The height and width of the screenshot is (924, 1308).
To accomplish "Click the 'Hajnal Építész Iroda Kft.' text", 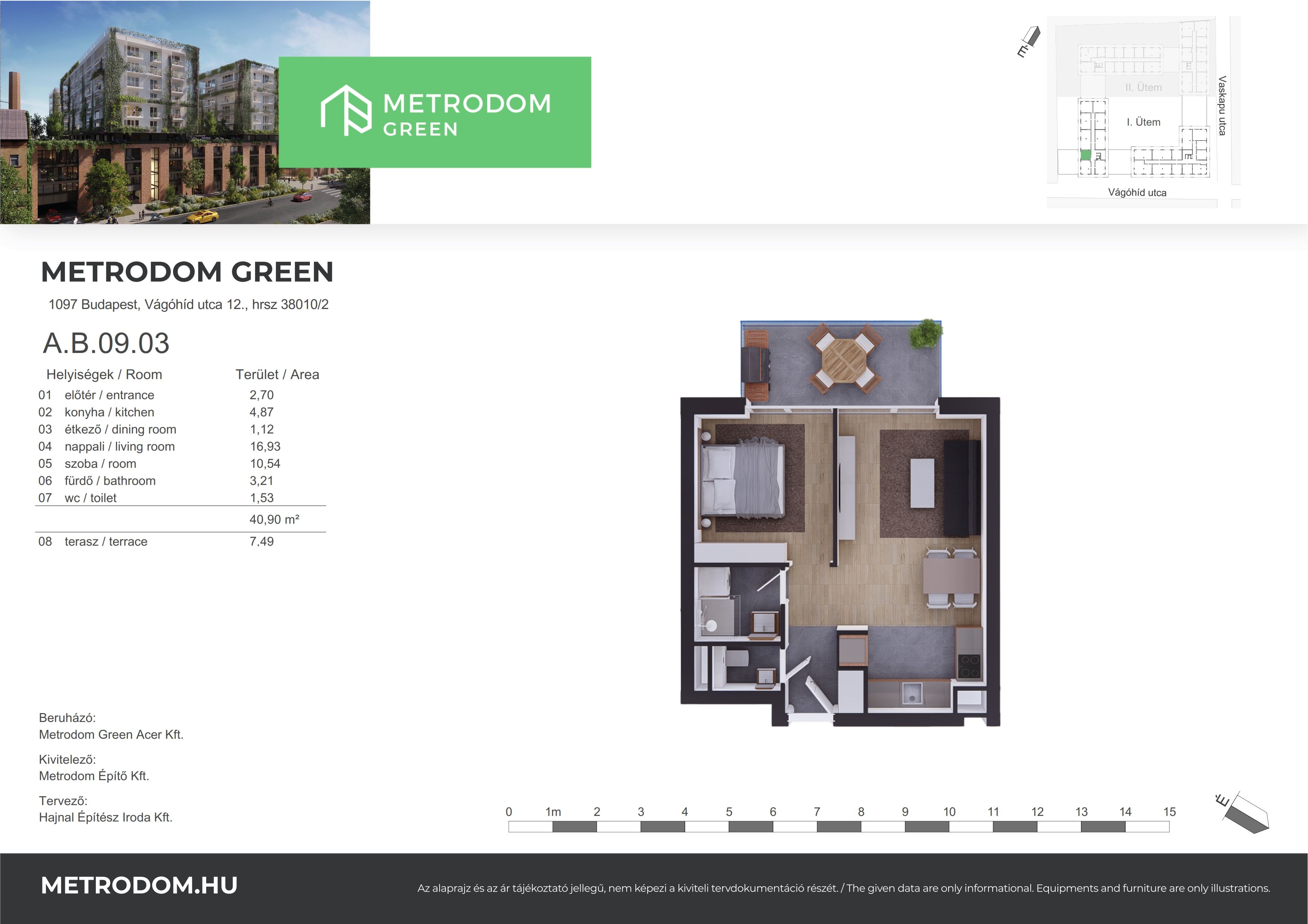I will 106,817.
